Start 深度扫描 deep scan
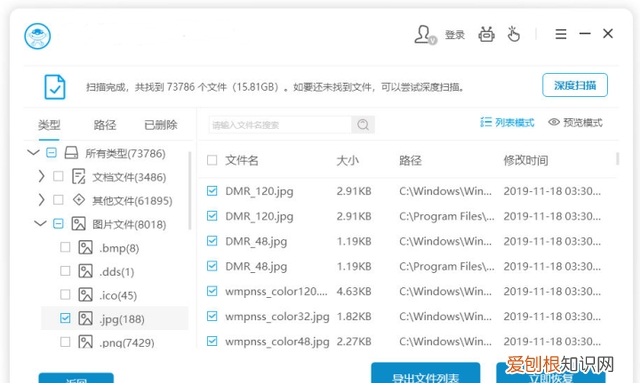640x383 pixels. 575,85
